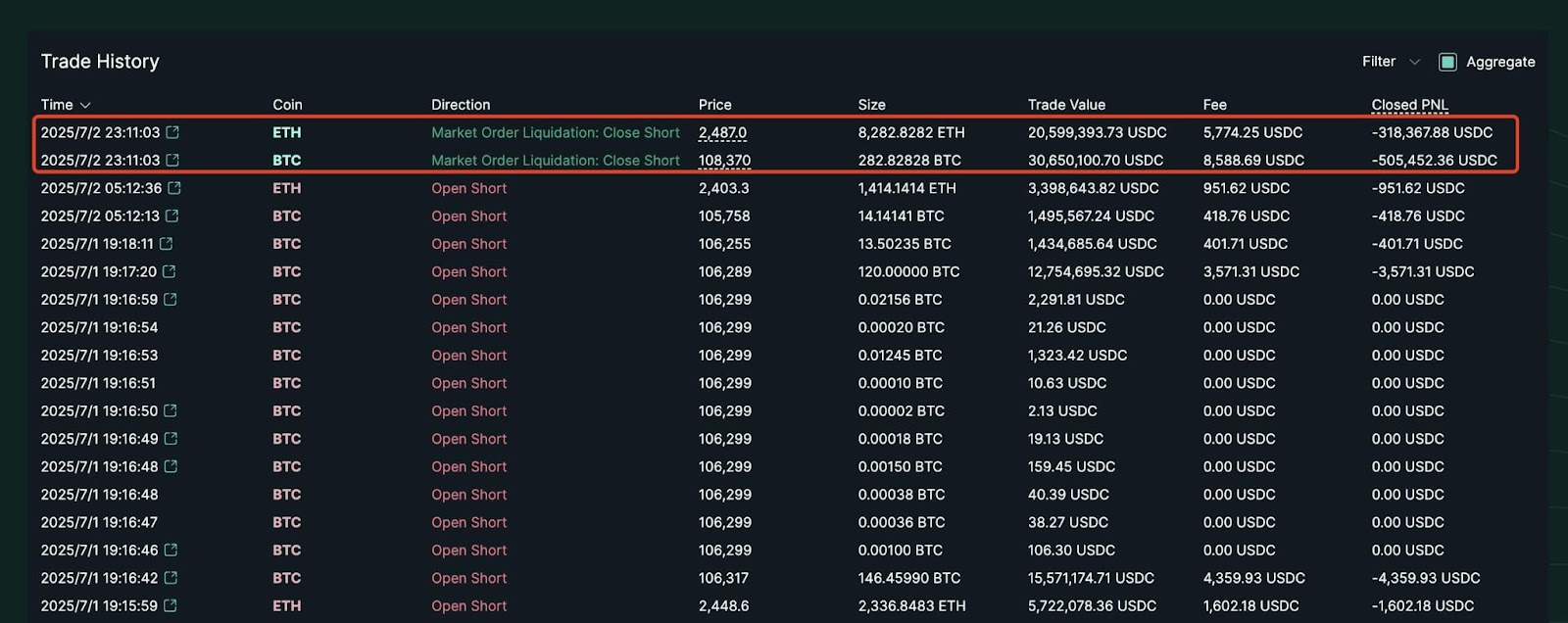Screen dimensions: 1568x623
Task: Click the underlined price 2,487.0
Action: pos(722,132)
